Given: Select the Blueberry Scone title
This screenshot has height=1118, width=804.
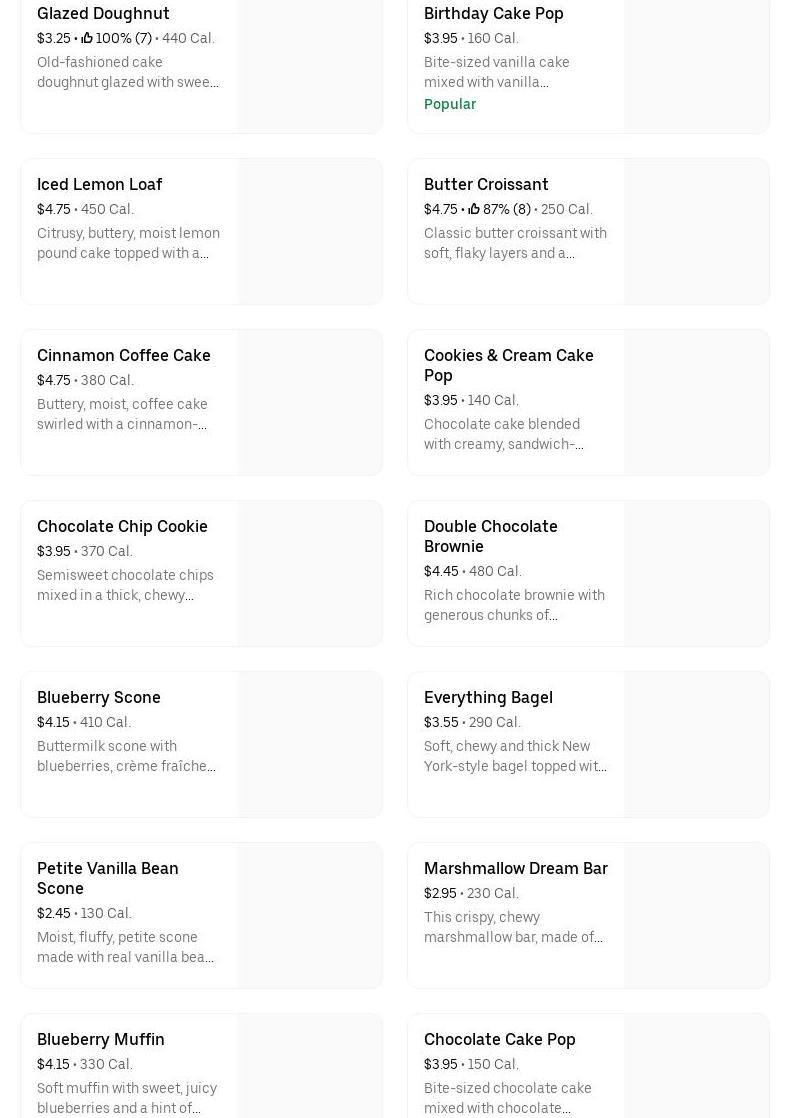Looking at the screenshot, I should 98,697.
